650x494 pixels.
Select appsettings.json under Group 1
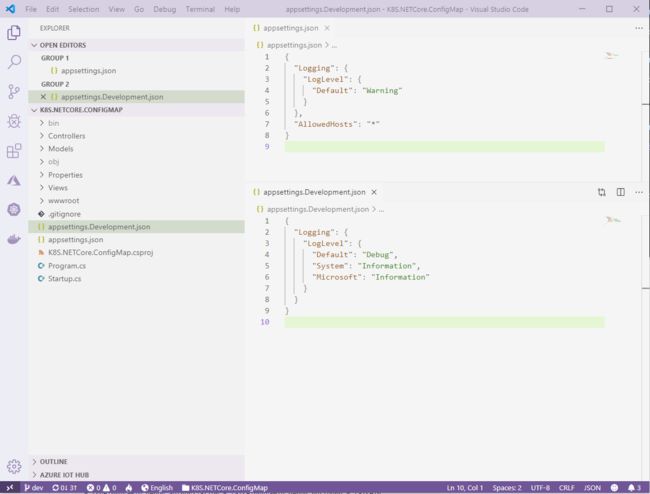[137, 71]
